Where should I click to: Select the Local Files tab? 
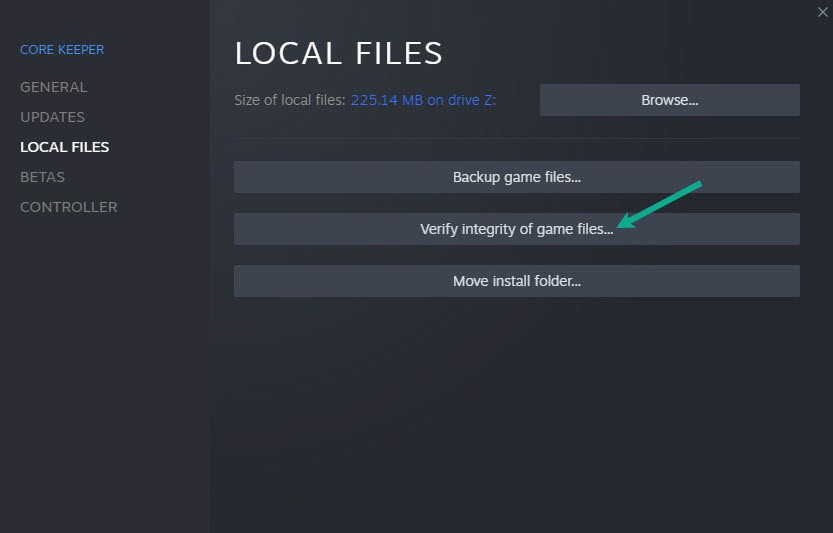tap(65, 147)
